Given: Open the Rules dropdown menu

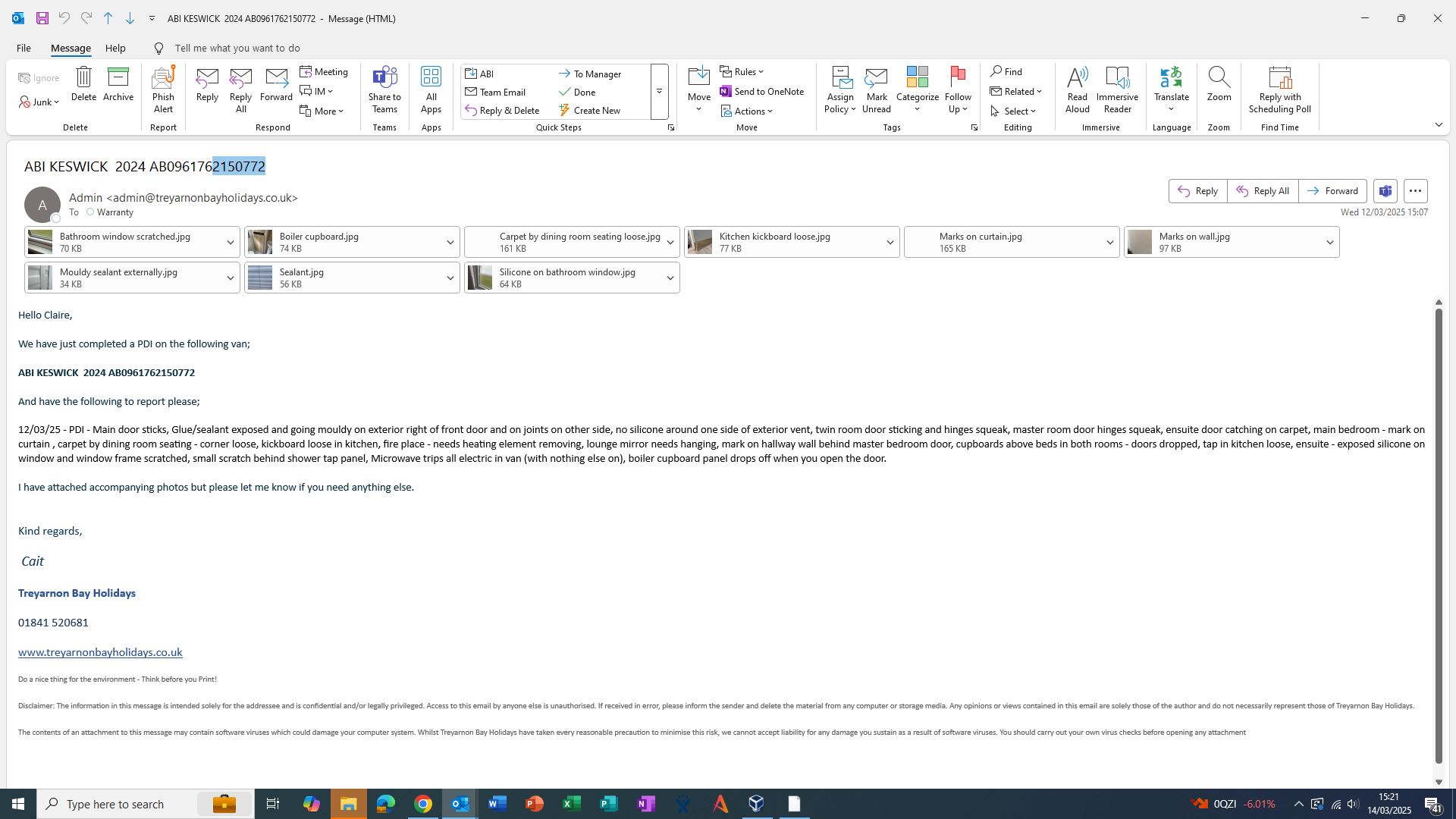Looking at the screenshot, I should click(x=743, y=72).
